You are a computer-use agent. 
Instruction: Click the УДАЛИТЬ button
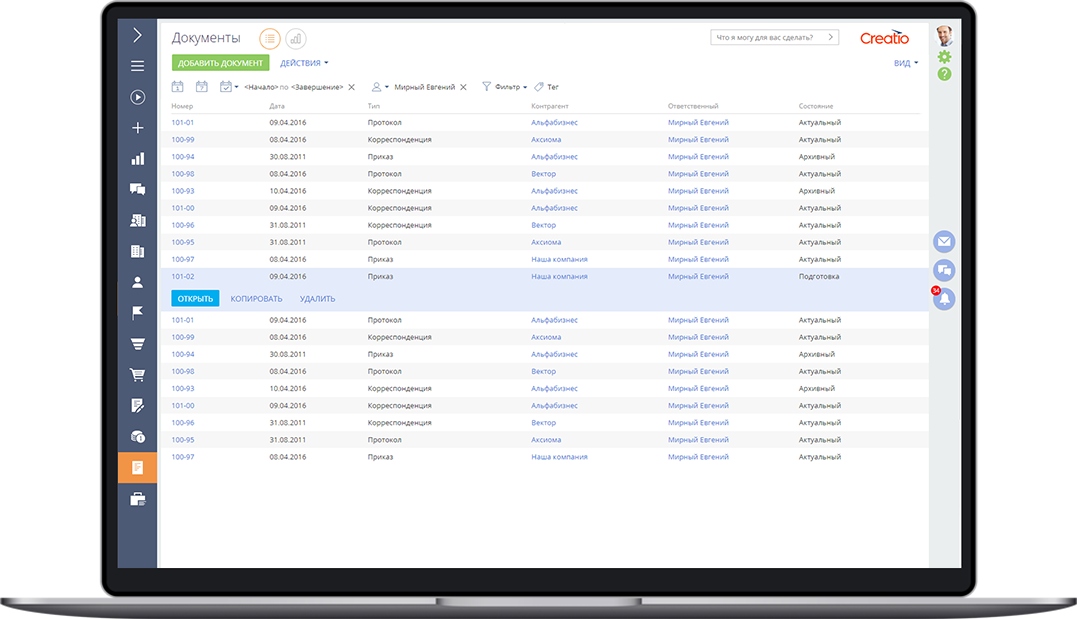(x=317, y=299)
